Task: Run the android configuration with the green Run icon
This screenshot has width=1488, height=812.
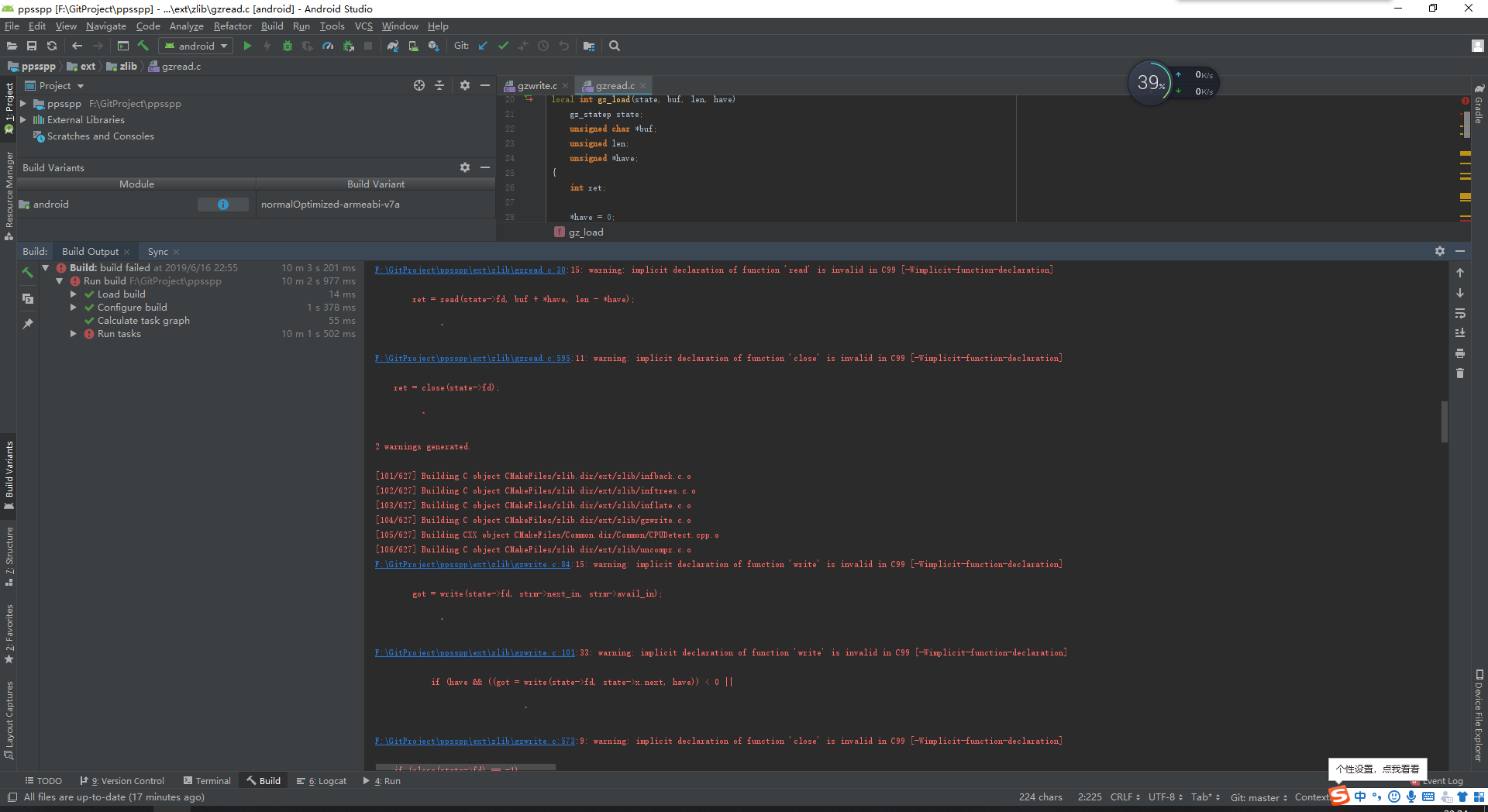Action: [x=248, y=46]
